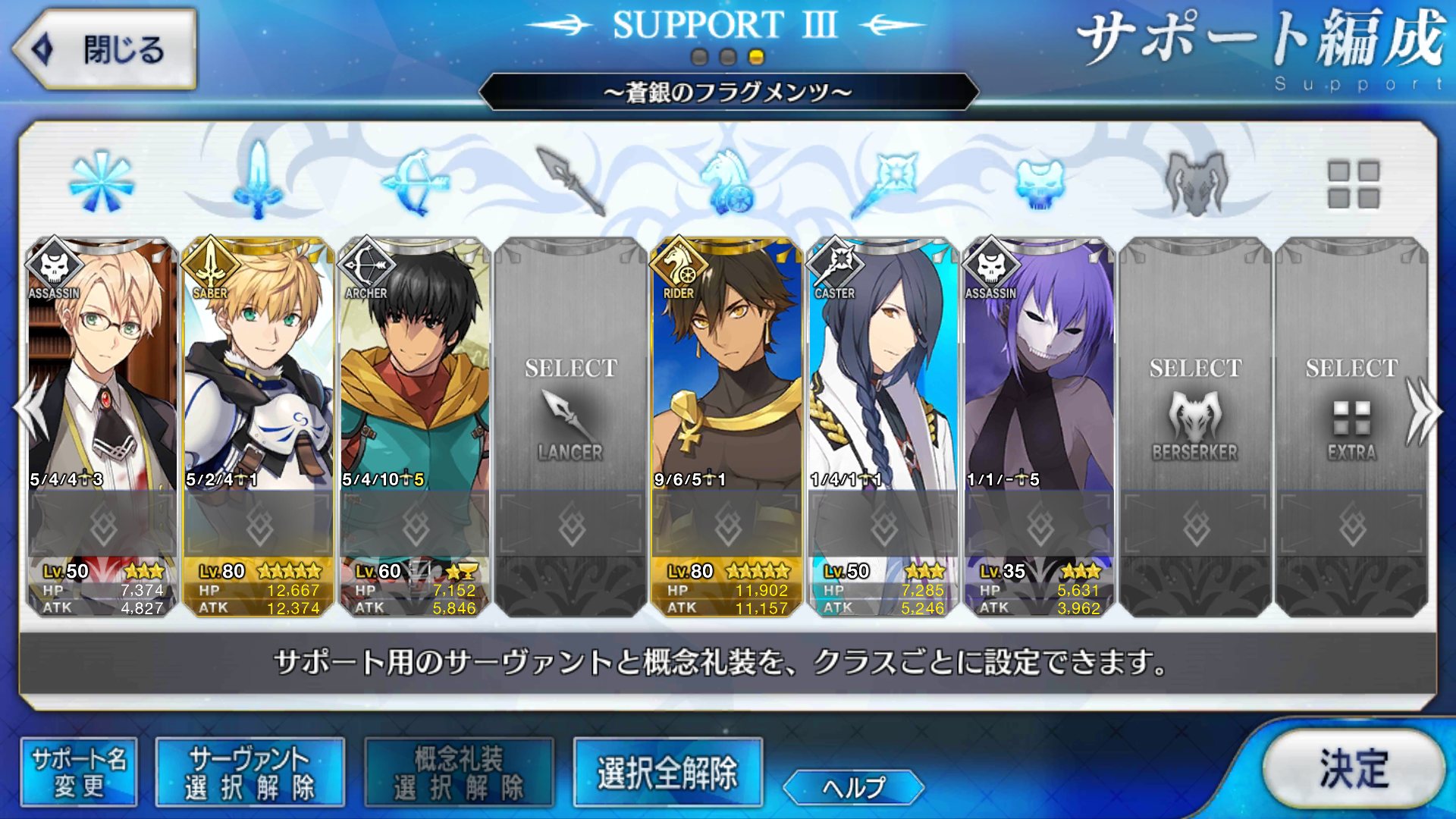Screen dimensions: 1456x819
Task: Select the Rider class horse icon
Action: click(726, 182)
